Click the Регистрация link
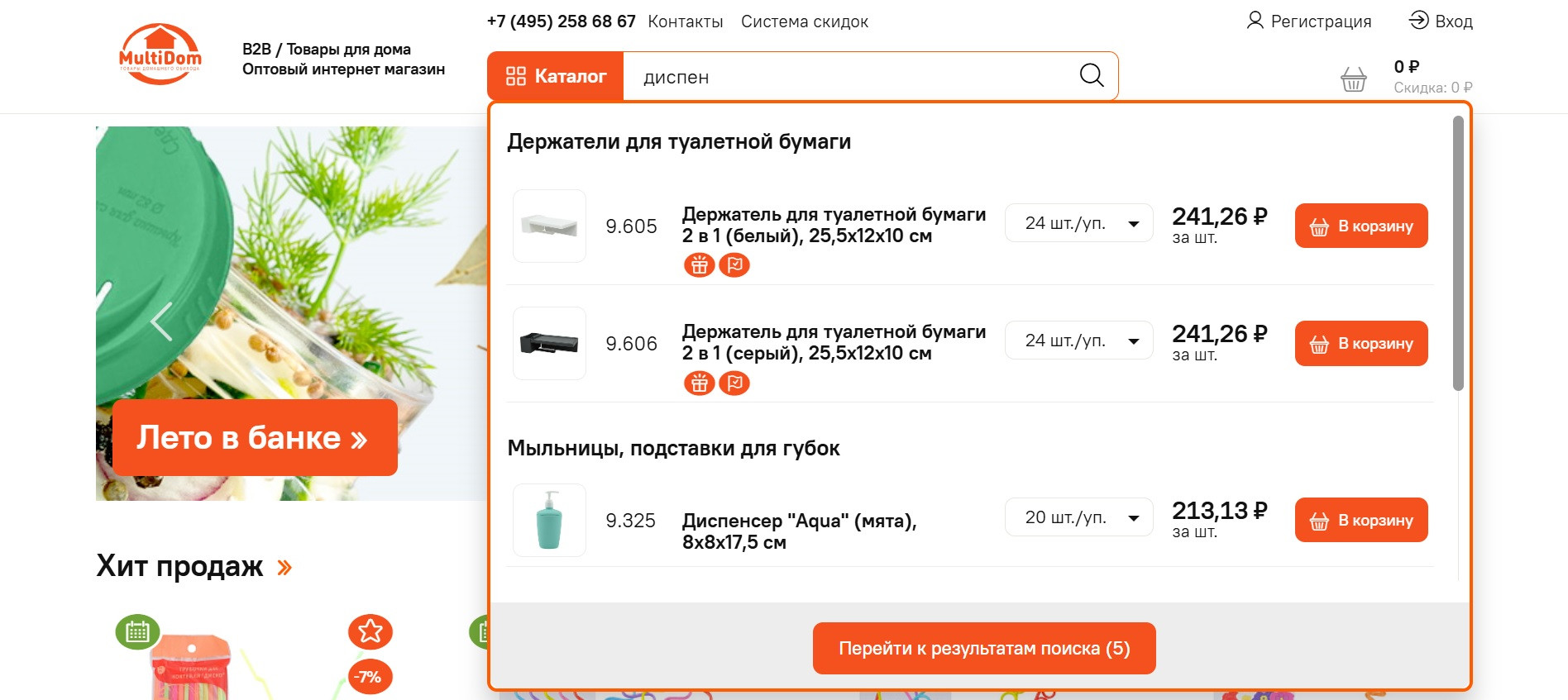Image resolution: width=1568 pixels, height=700 pixels. pos(1309,21)
